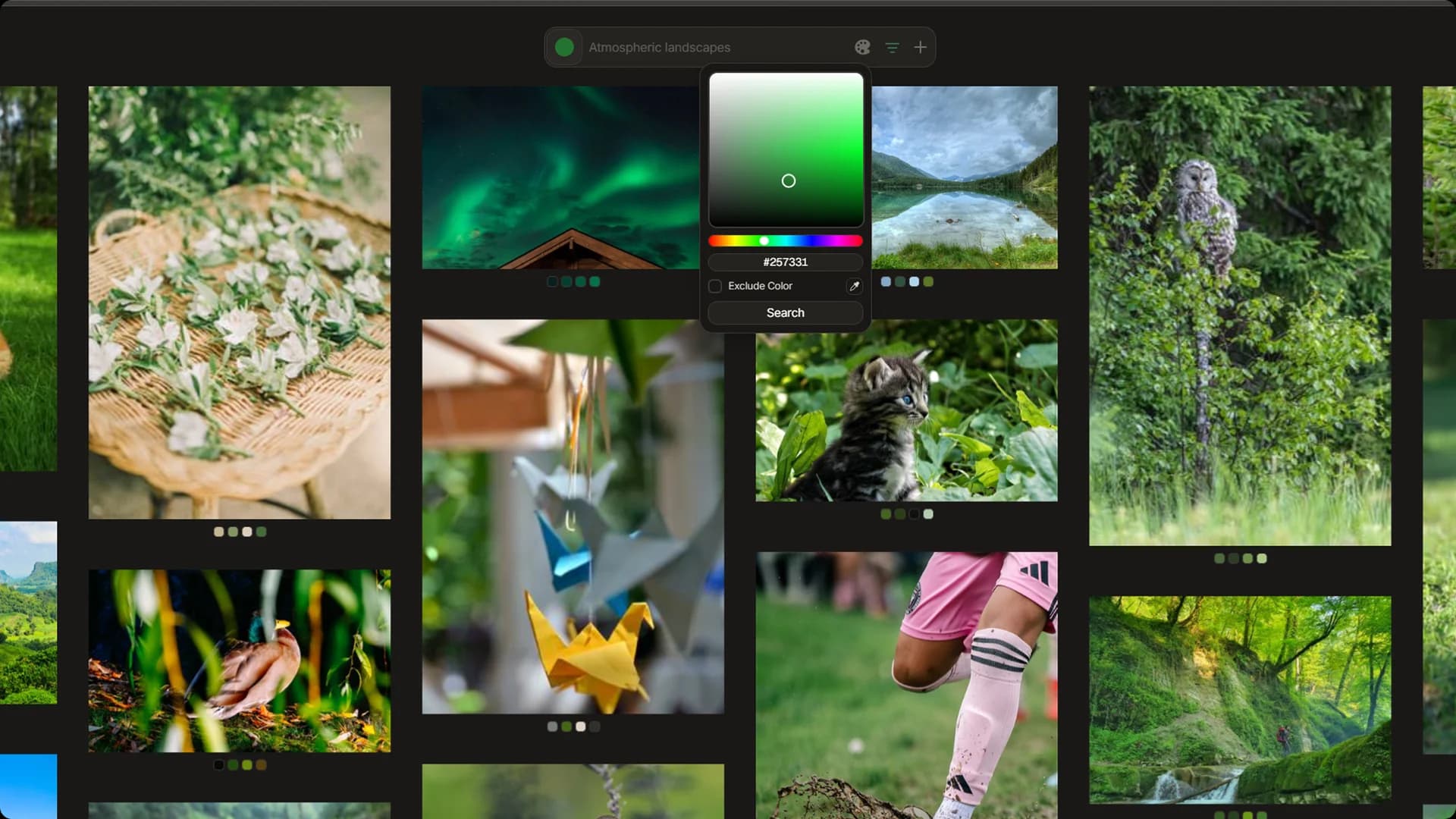Open the kitten in leaves photo

(906, 410)
